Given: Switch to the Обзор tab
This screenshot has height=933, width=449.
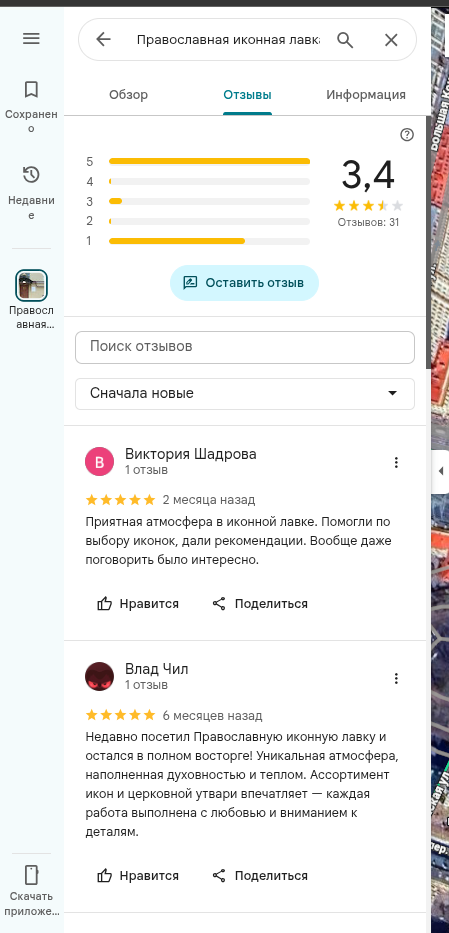Looking at the screenshot, I should pyautogui.click(x=128, y=95).
